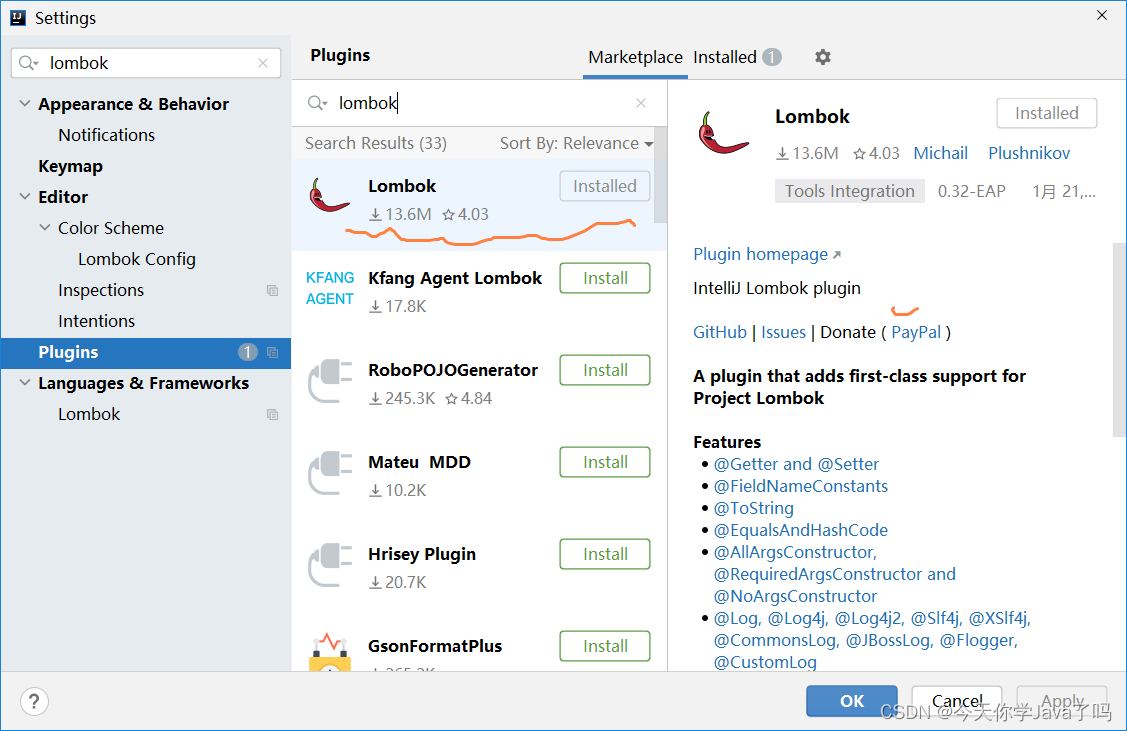The image size is (1127, 731).
Task: Open the @Getter and @Setter feature link
Action: pos(796,464)
